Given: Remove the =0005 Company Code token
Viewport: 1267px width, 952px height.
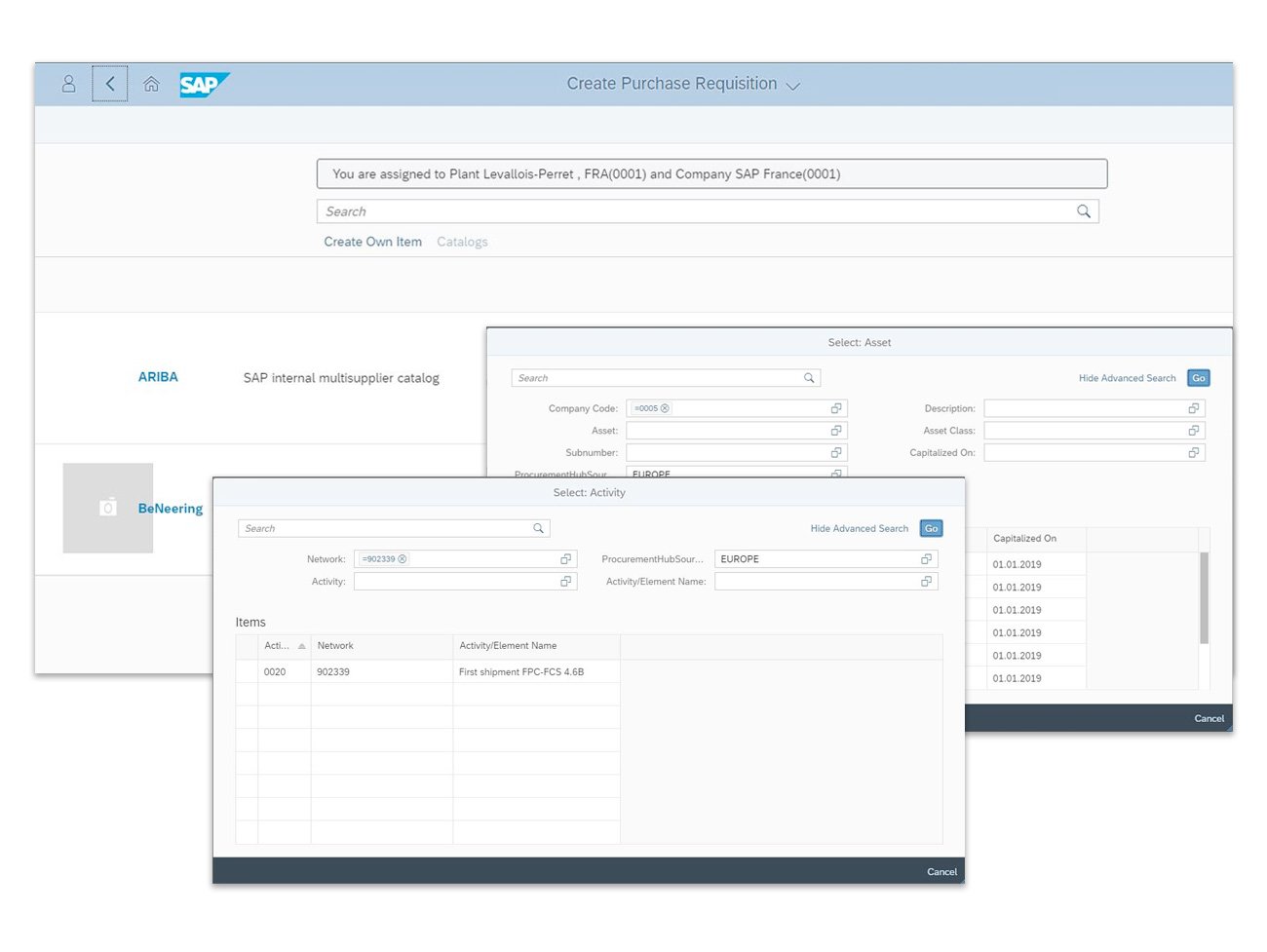Looking at the screenshot, I should click(x=665, y=407).
